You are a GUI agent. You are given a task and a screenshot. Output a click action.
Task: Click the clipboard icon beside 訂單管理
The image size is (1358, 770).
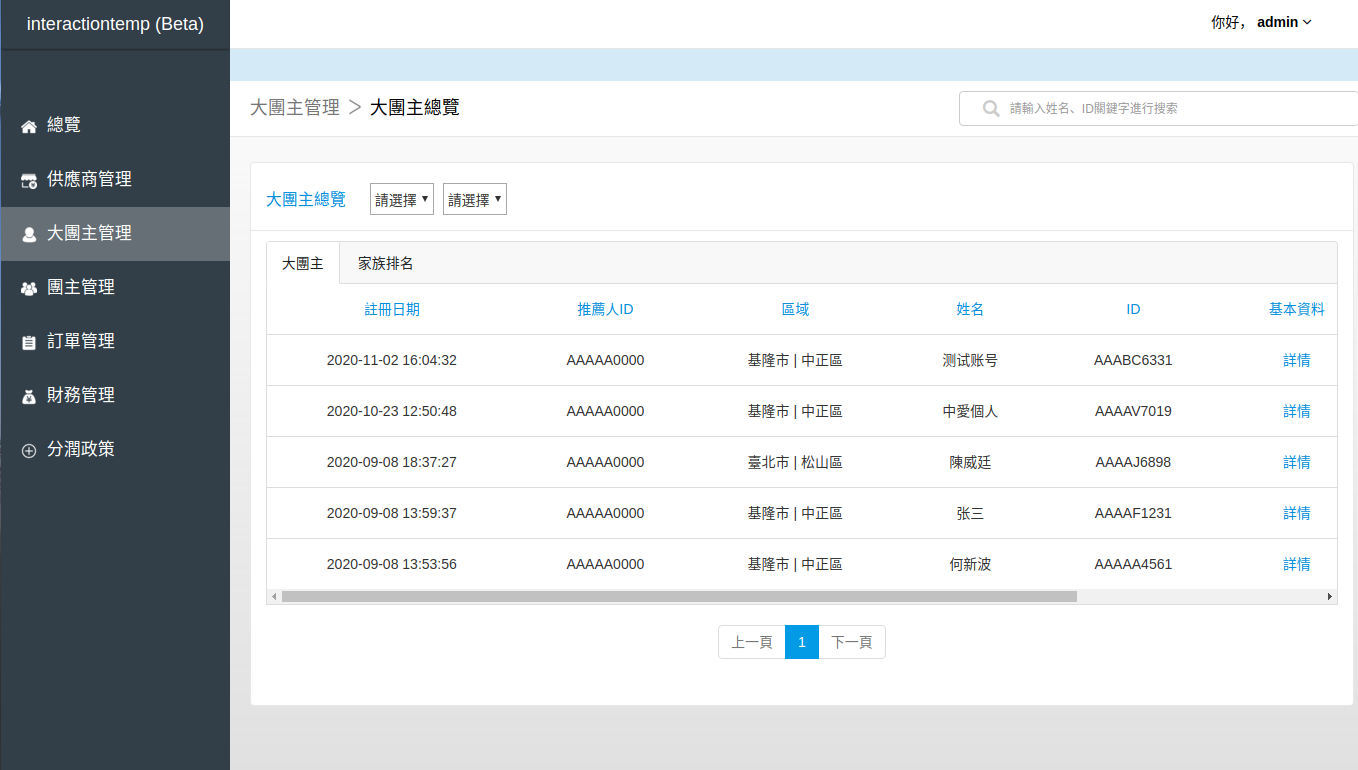[29, 342]
